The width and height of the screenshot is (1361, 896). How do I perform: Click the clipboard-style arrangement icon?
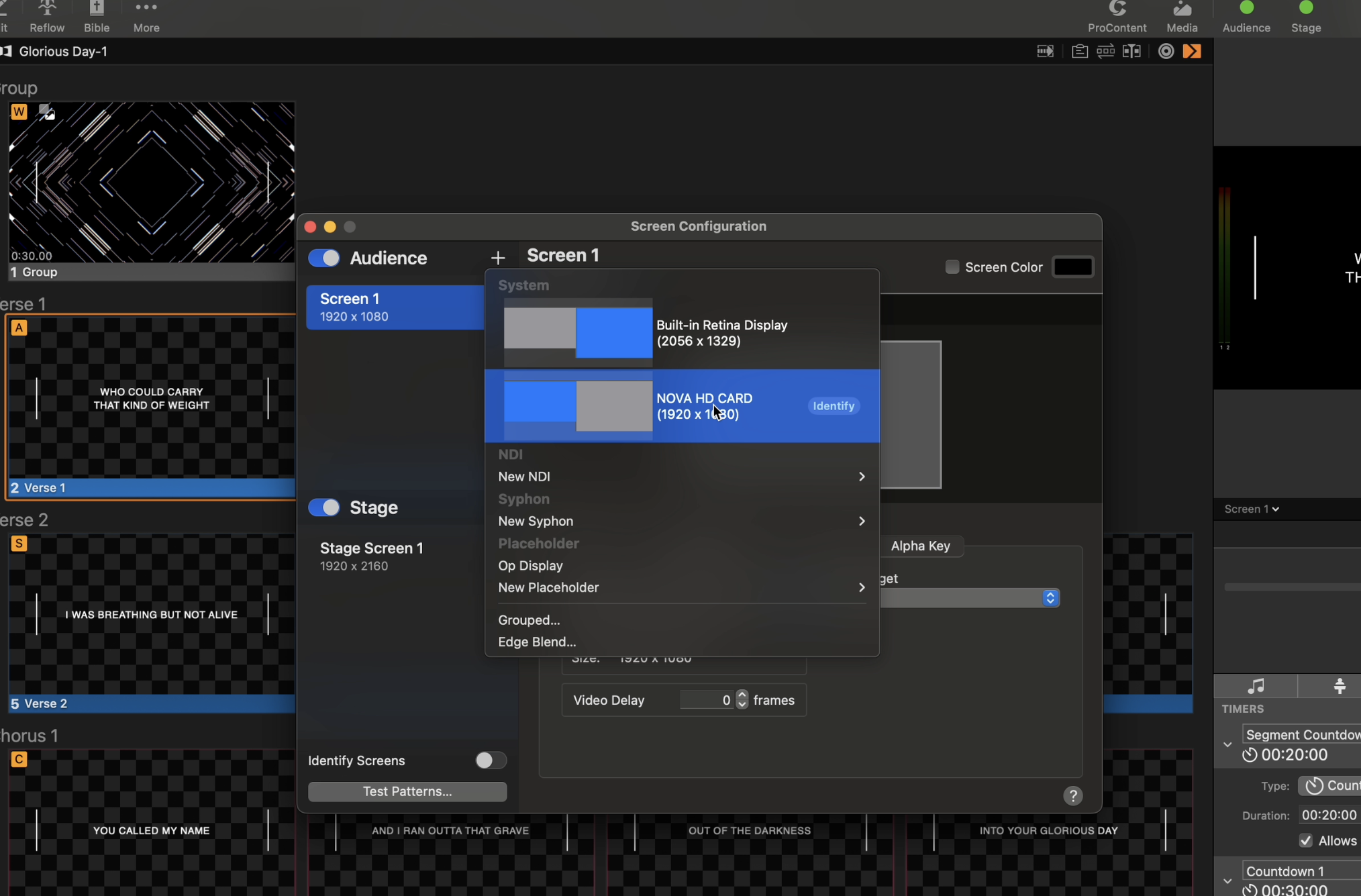point(1079,52)
